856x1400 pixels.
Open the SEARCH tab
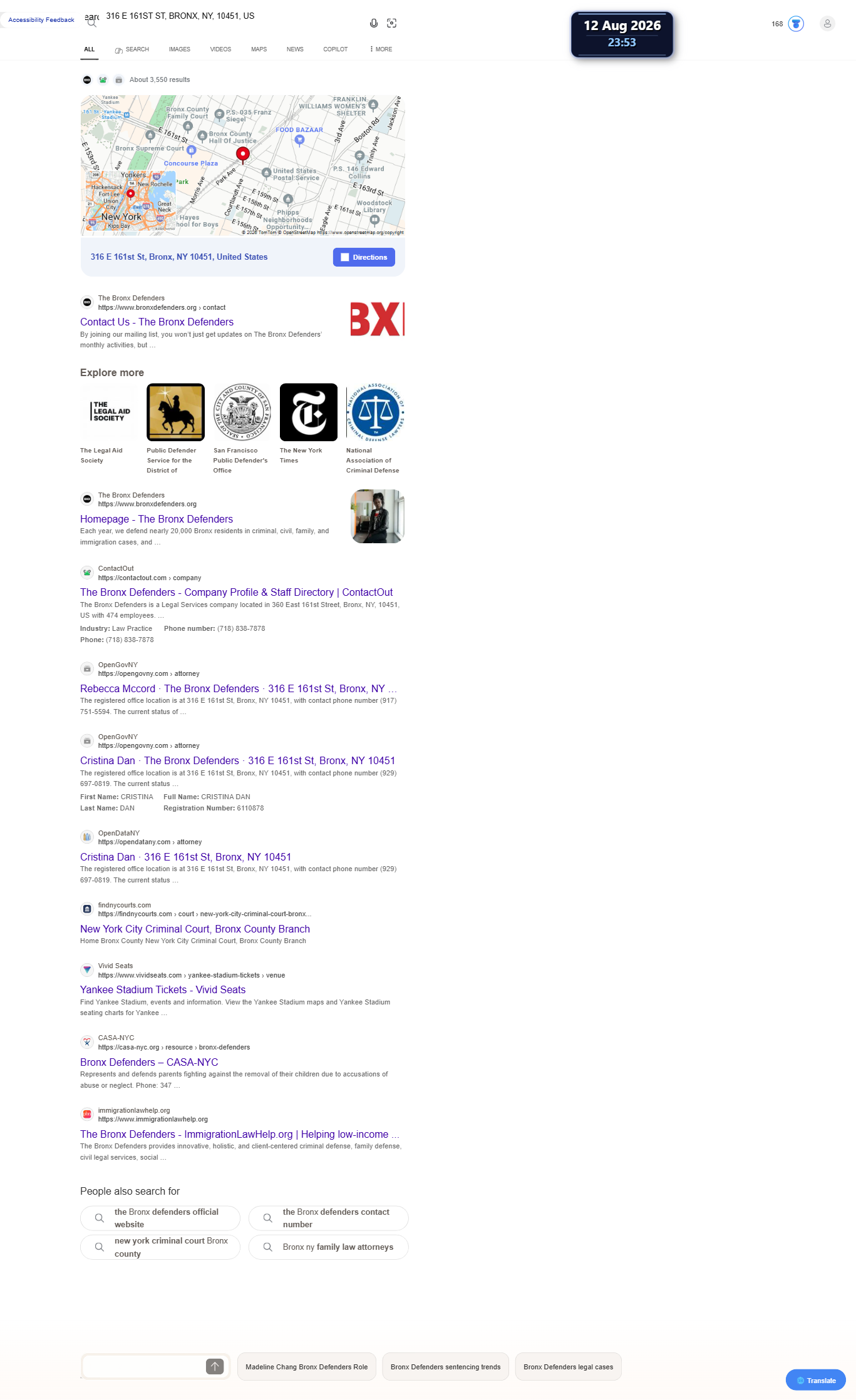(x=131, y=49)
